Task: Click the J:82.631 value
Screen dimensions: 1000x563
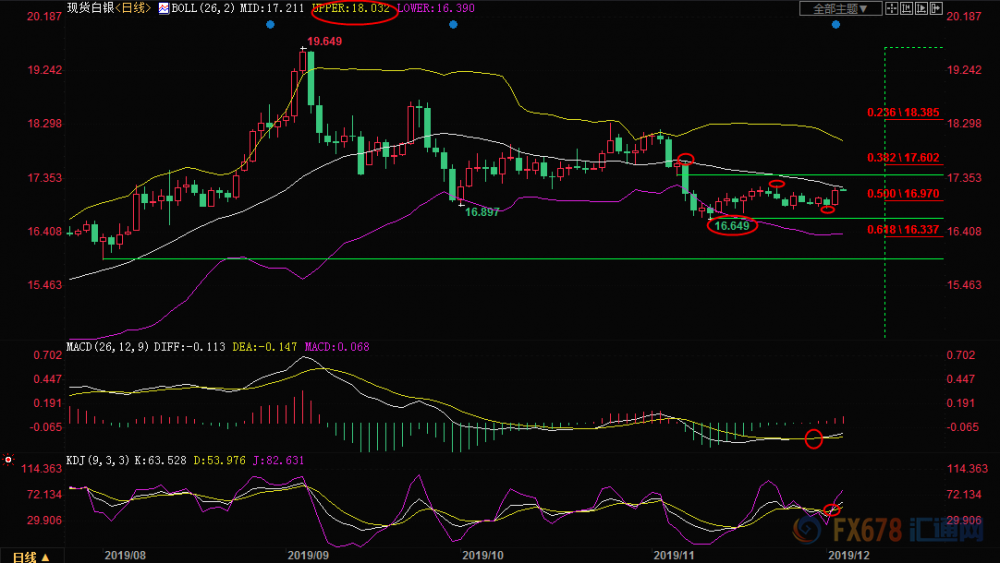Action: 278,460
